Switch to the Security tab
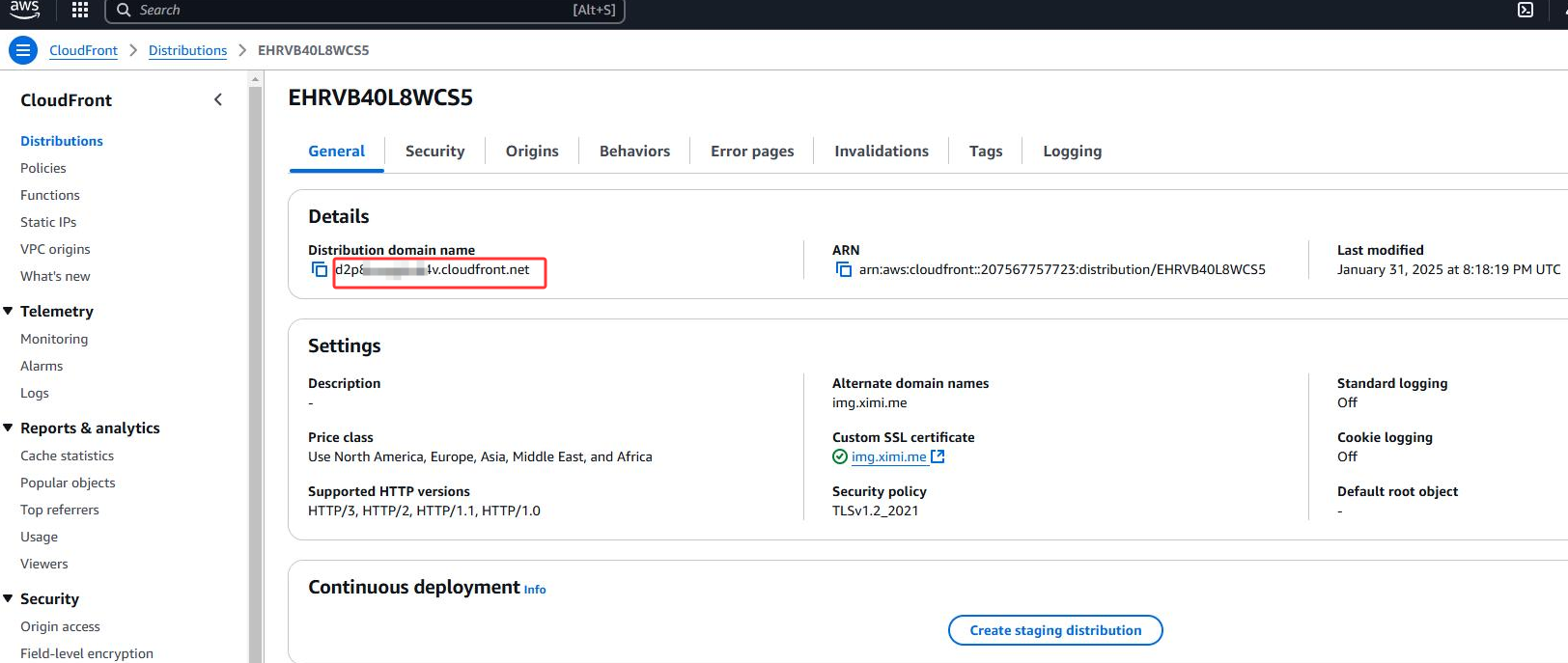The image size is (1568, 663). click(x=434, y=152)
